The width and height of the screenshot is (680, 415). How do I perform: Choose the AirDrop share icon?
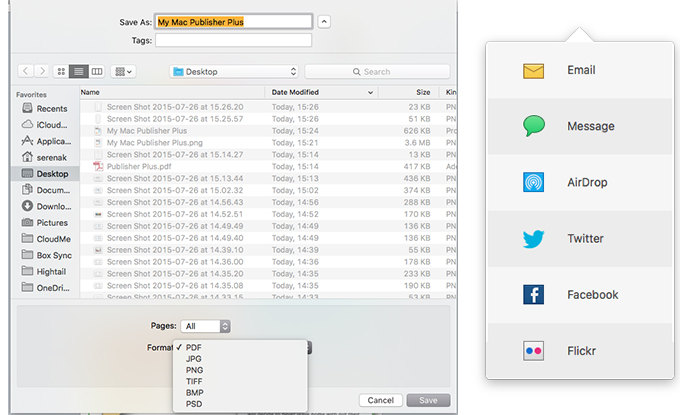[534, 183]
